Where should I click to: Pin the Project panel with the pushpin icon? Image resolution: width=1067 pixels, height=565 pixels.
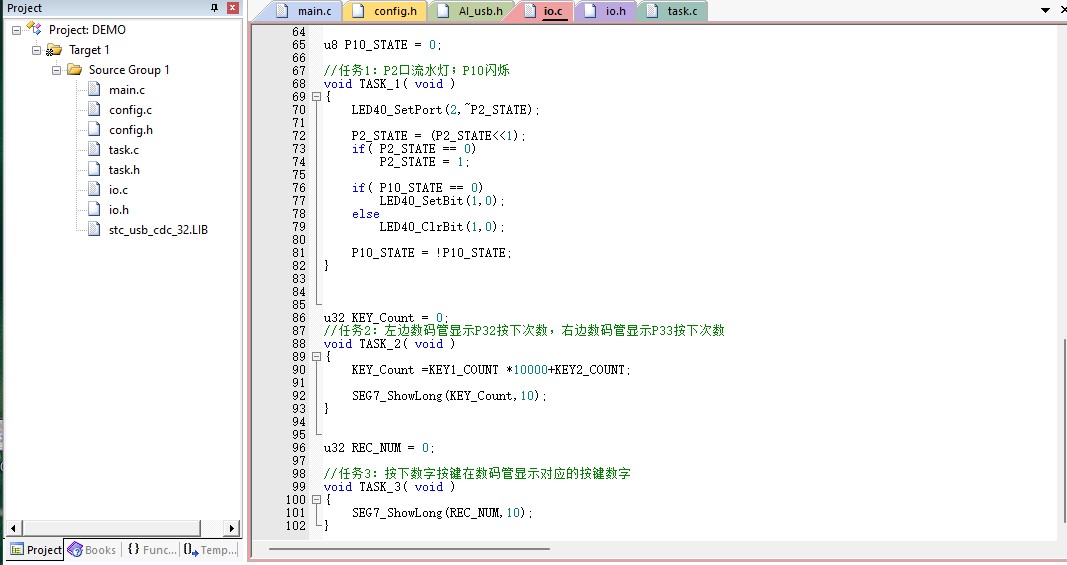(214, 7)
